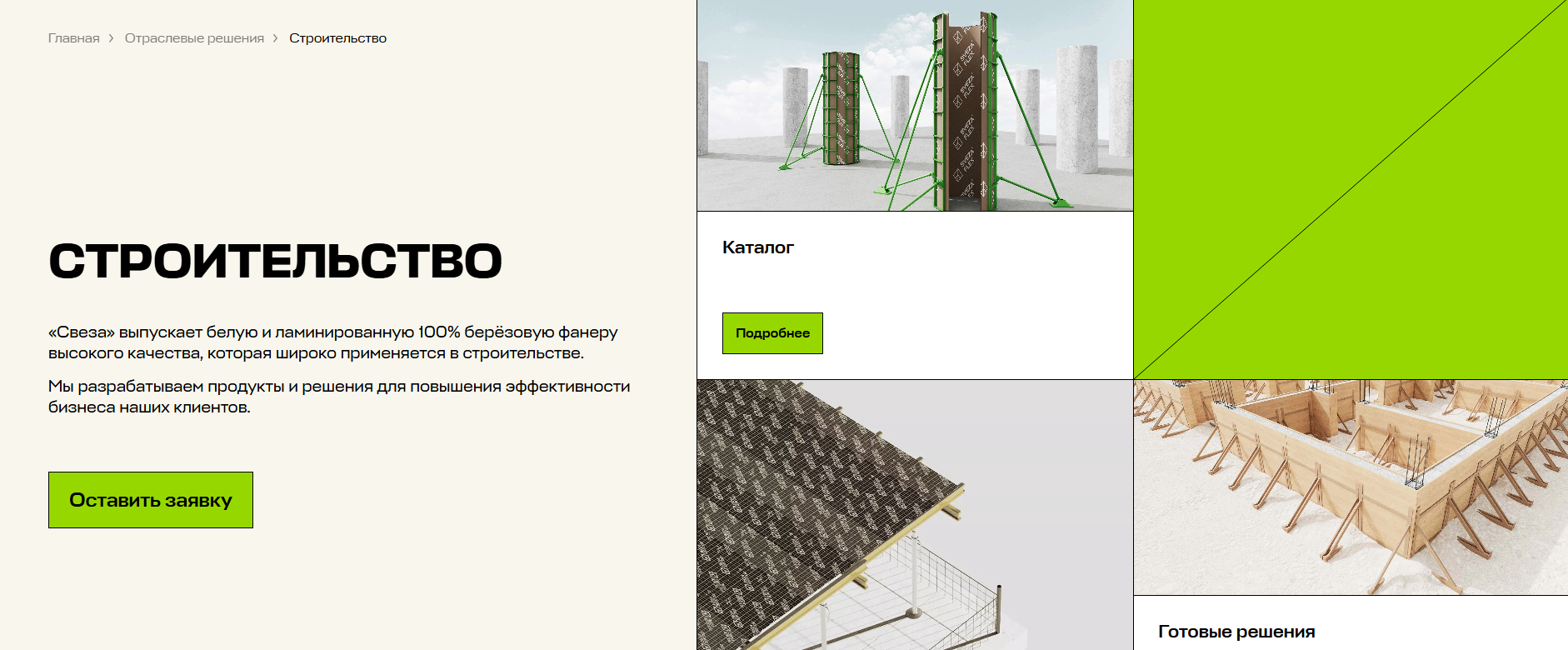View the laminated plywood roof image

[x=915, y=515]
